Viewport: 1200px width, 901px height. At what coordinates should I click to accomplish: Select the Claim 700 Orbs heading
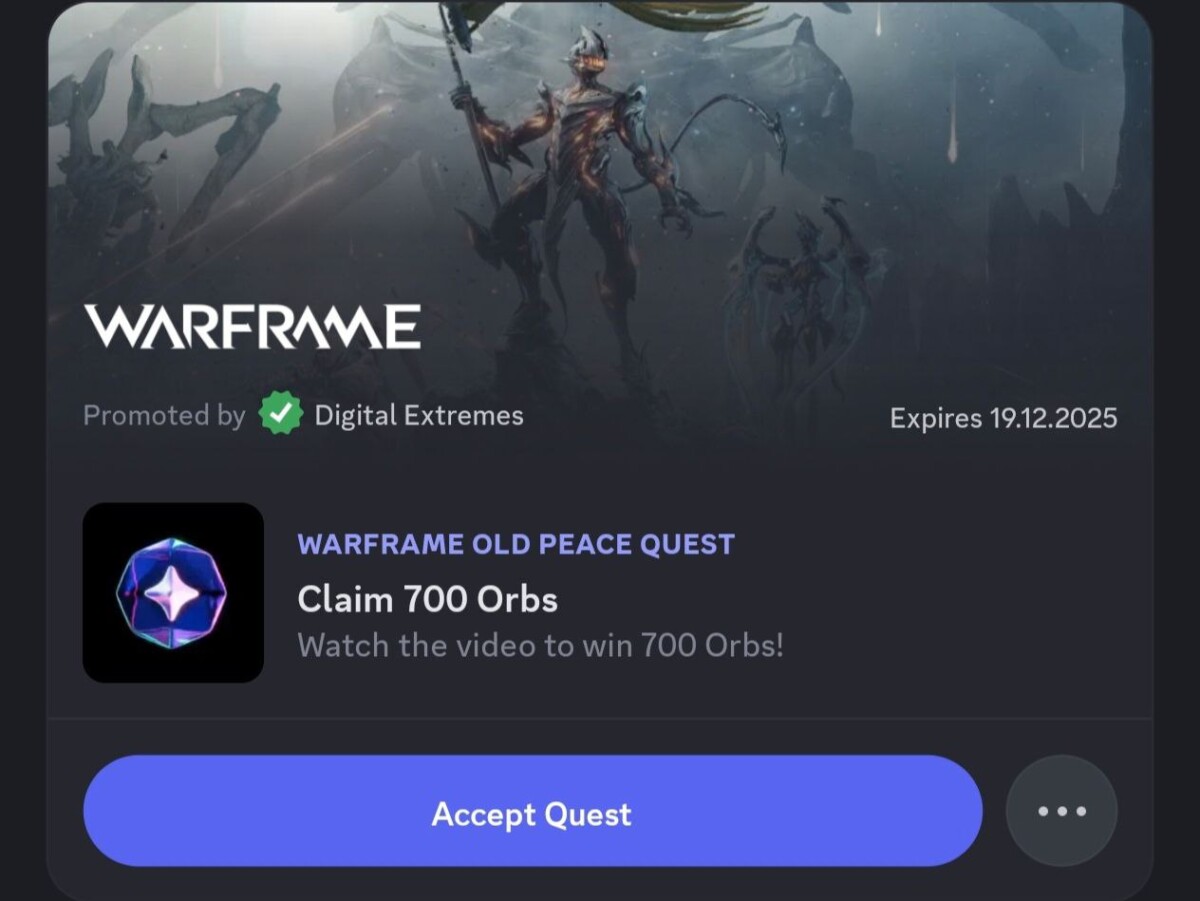428,600
